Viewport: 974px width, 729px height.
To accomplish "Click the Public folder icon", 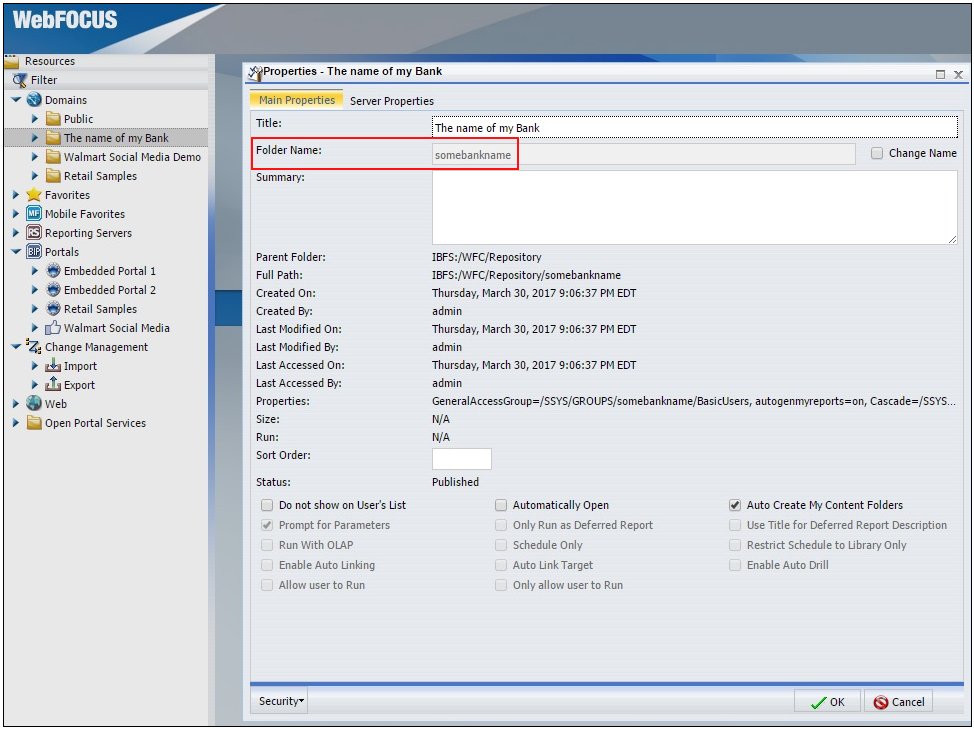I will (53, 119).
